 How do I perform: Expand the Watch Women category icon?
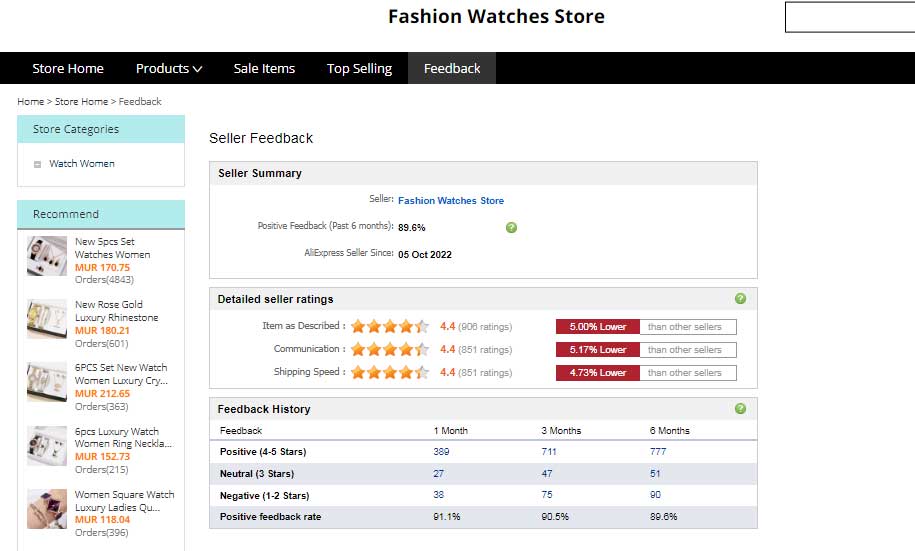37,165
